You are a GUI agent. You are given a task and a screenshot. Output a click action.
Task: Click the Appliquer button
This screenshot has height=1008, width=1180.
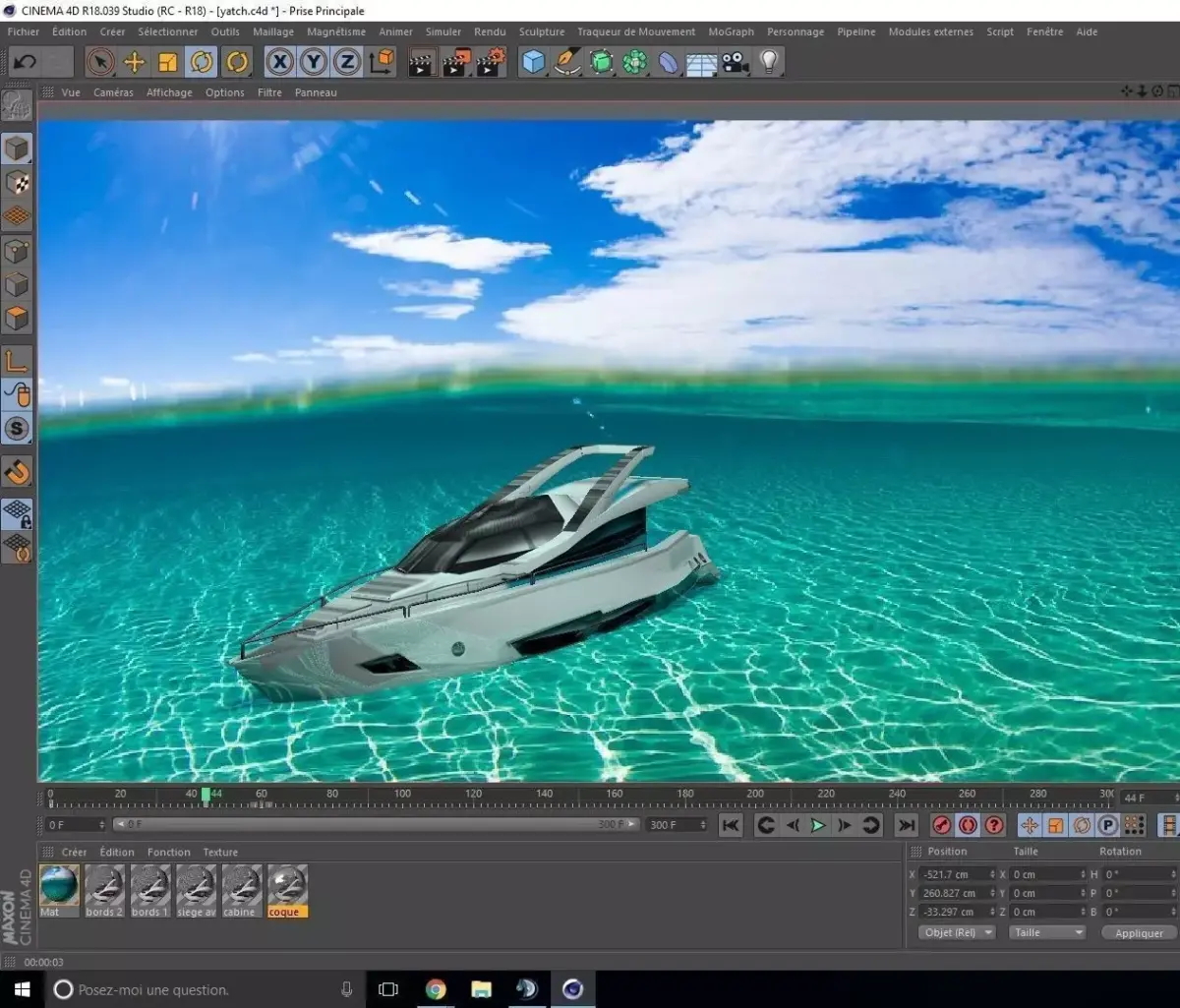[1140, 933]
